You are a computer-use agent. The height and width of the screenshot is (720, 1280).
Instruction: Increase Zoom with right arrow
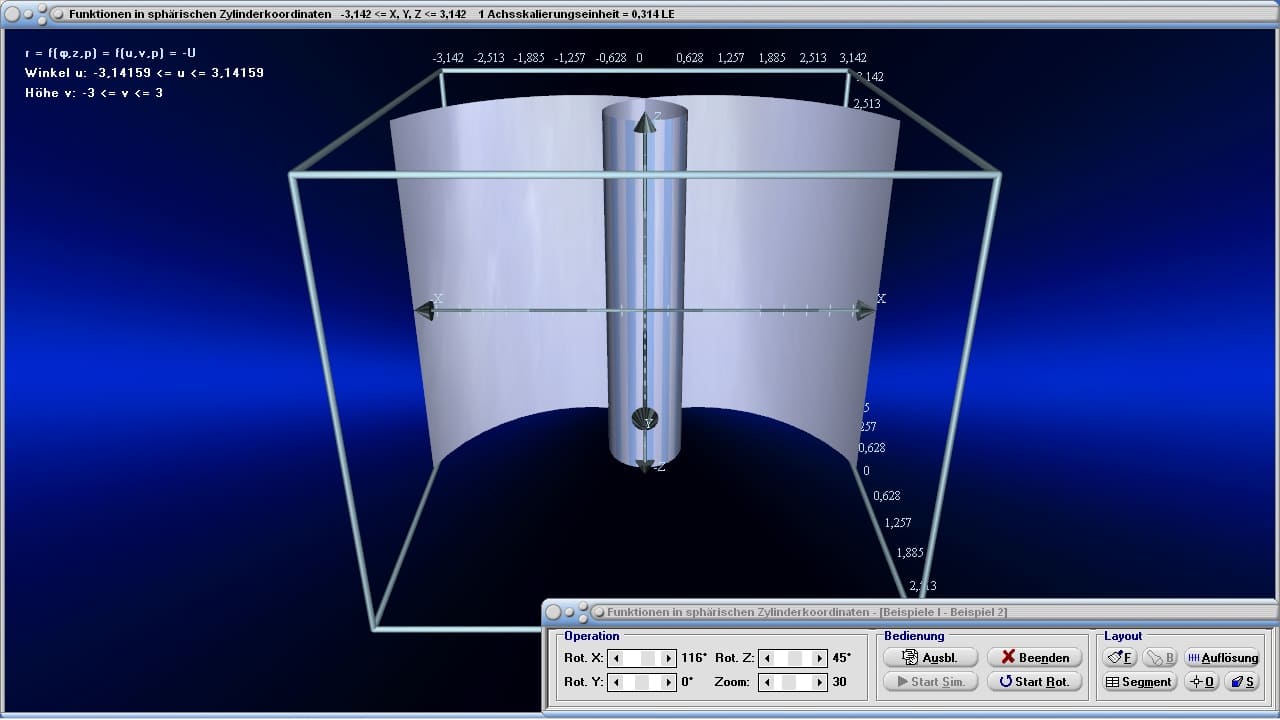[819, 682]
